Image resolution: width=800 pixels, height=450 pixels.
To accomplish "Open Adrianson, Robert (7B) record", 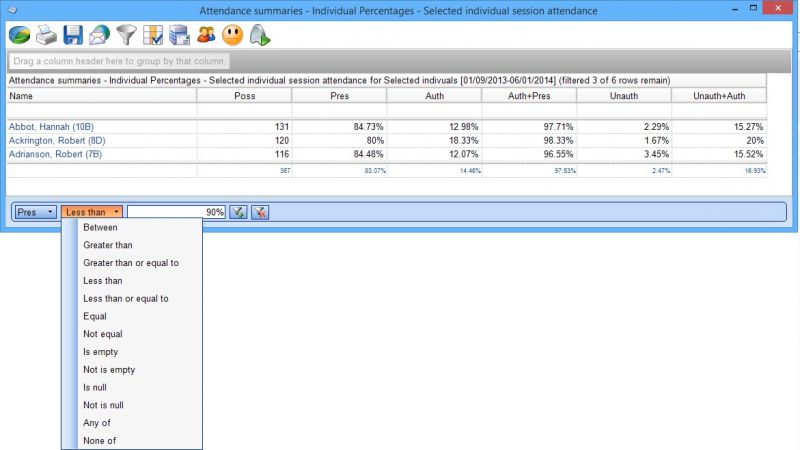I will pos(55,154).
